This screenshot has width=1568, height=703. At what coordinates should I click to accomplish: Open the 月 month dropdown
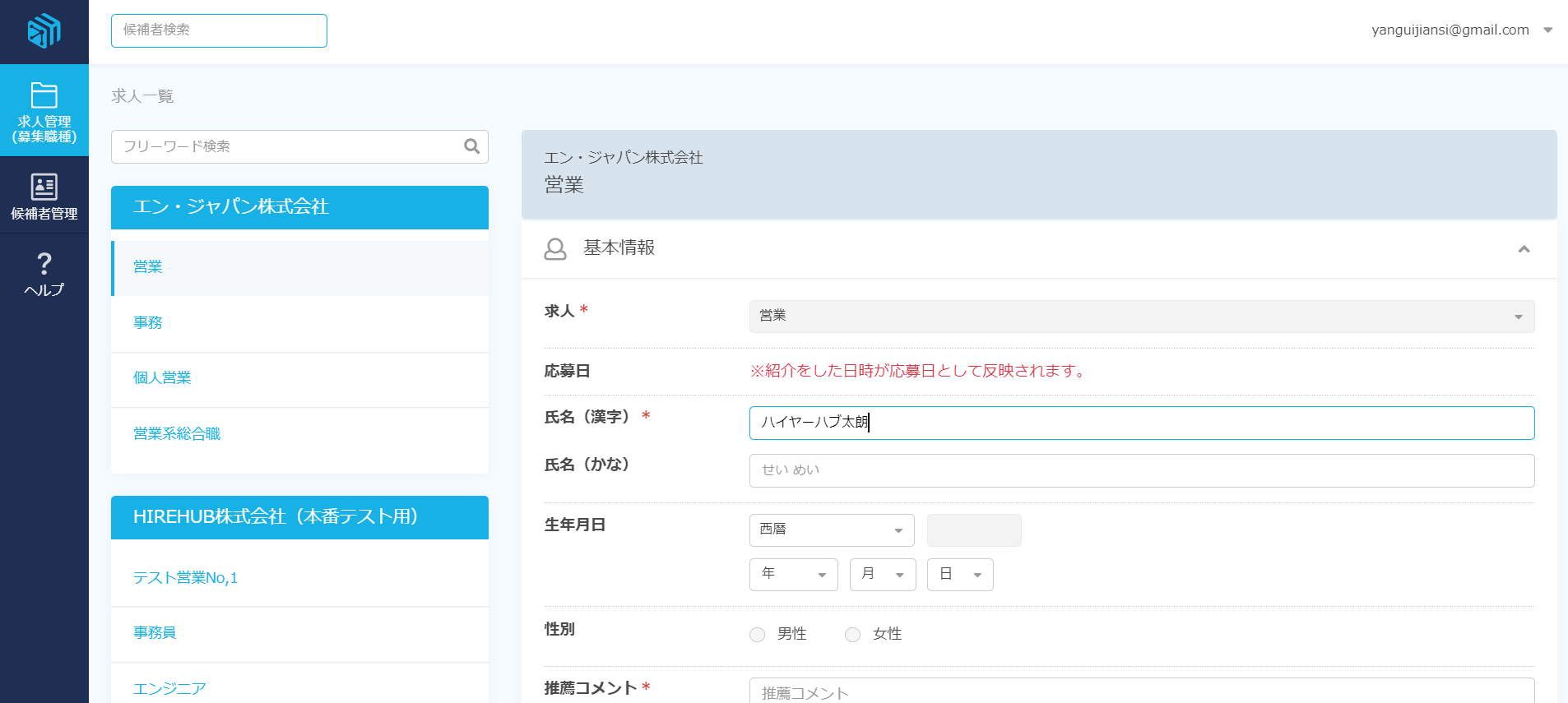(882, 575)
